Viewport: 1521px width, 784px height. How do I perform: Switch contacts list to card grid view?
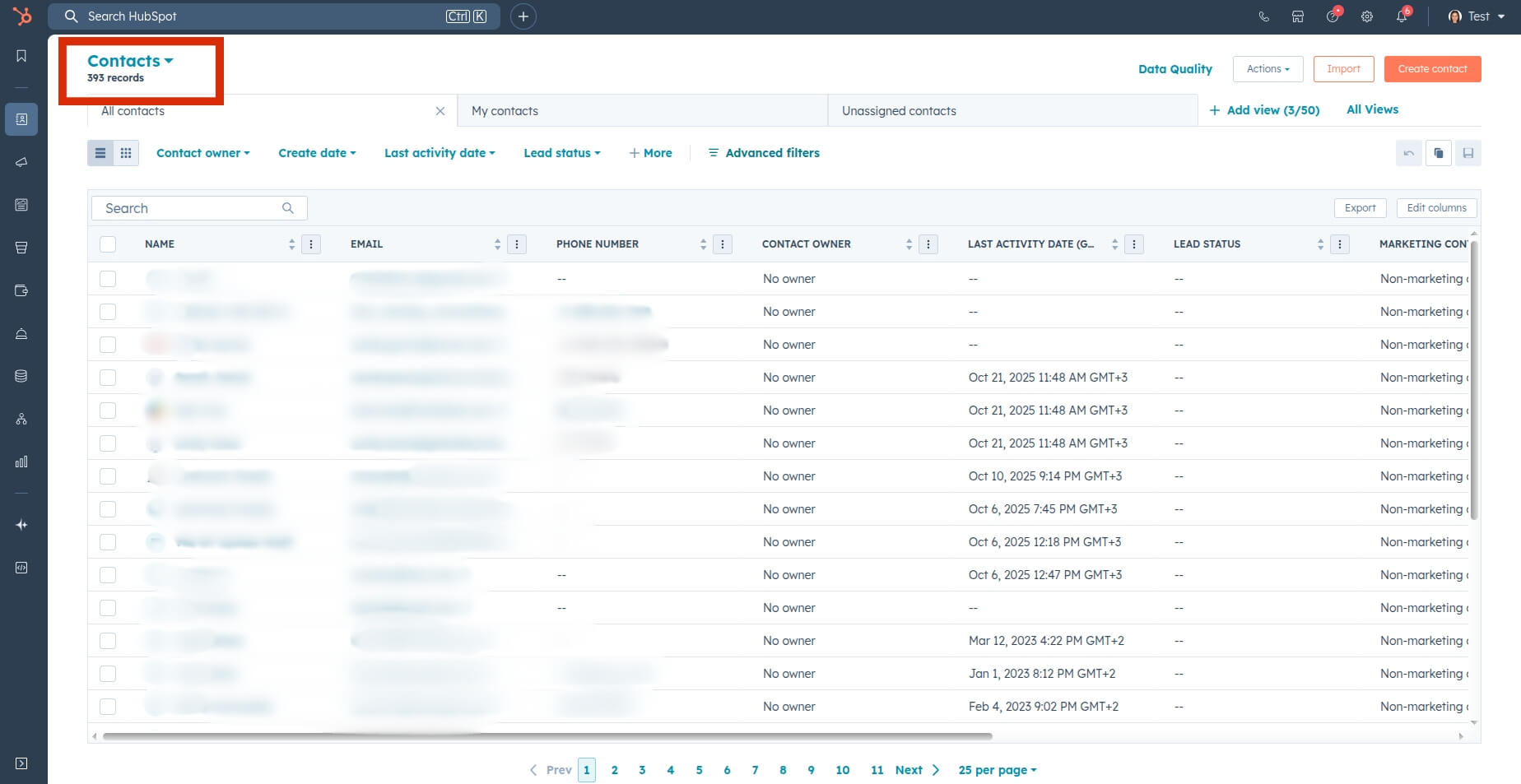tap(125, 152)
